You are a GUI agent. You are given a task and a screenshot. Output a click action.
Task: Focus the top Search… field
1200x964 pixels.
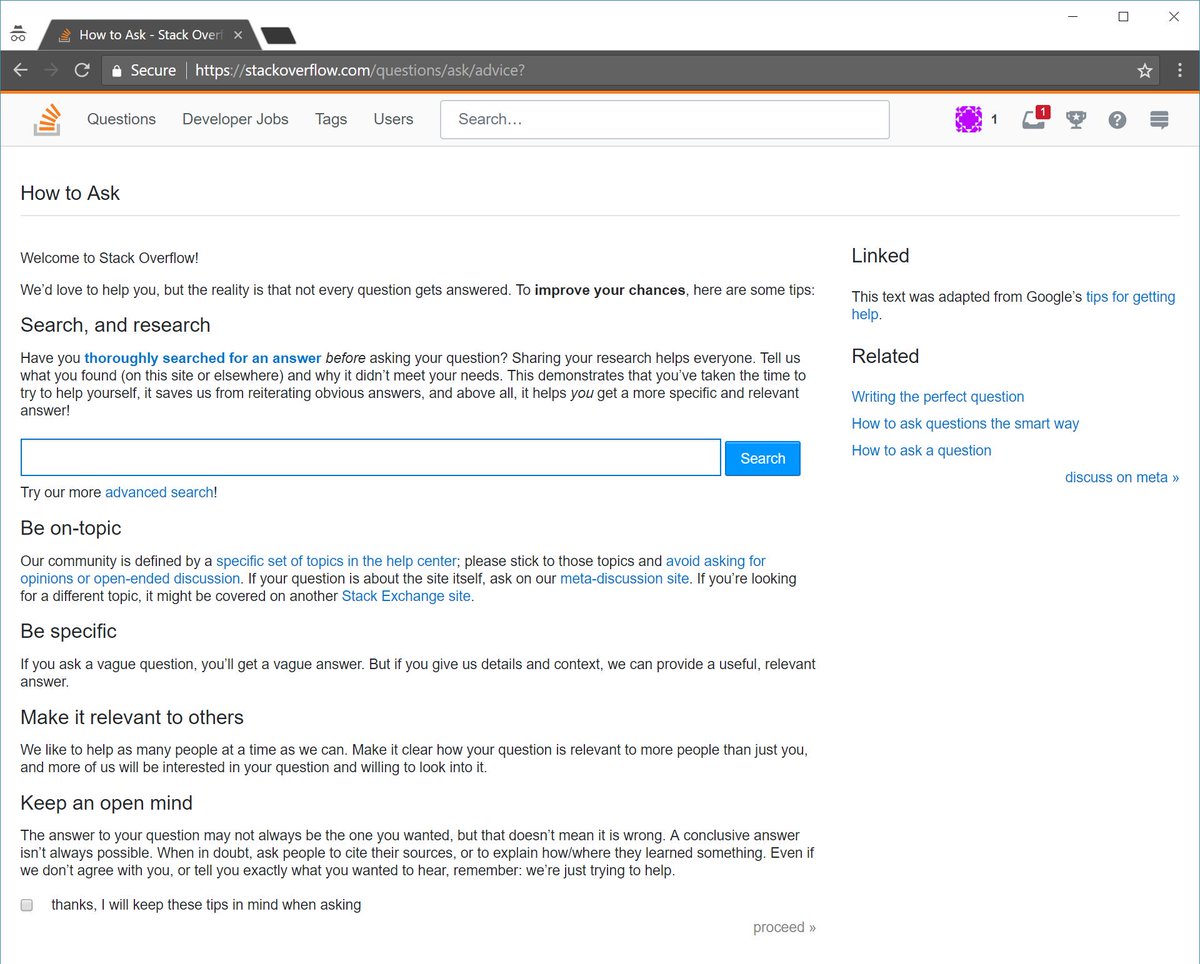click(665, 119)
